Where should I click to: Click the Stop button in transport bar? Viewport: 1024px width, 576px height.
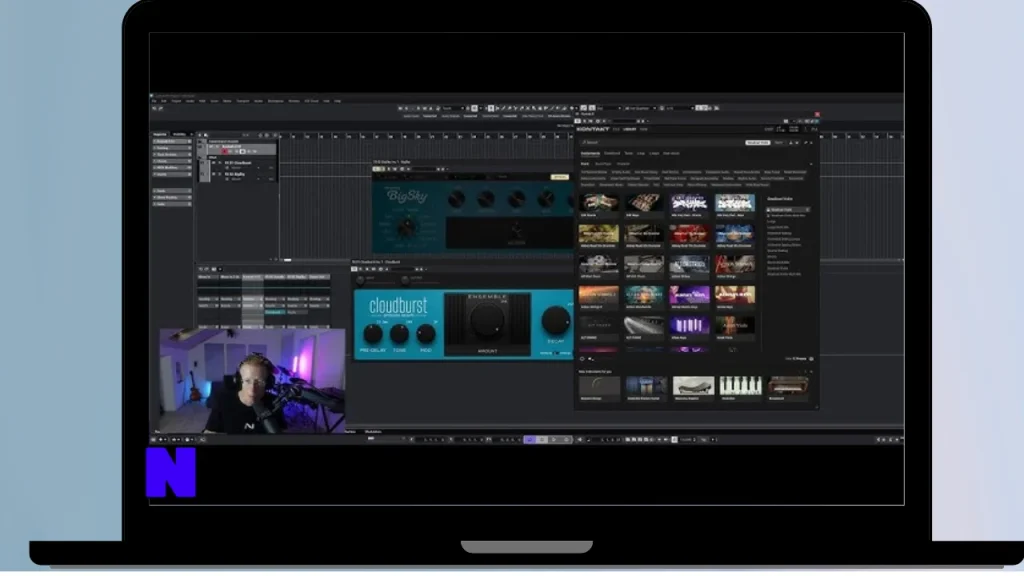coord(541,440)
